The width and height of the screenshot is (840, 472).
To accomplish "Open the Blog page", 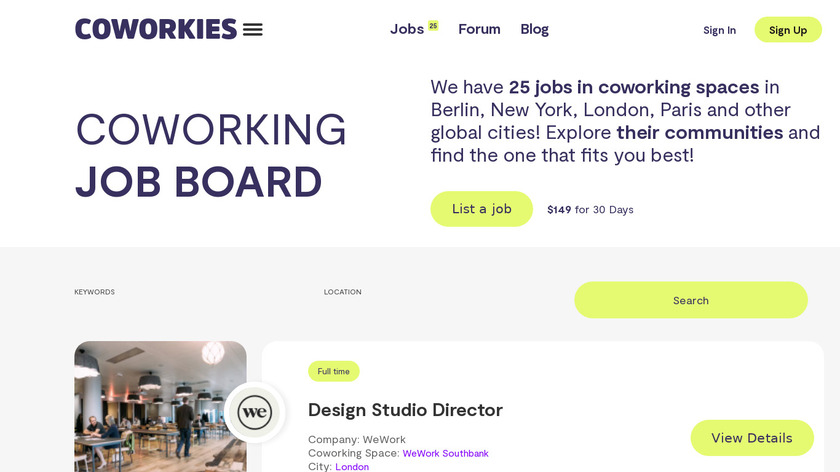I will 534,29.
